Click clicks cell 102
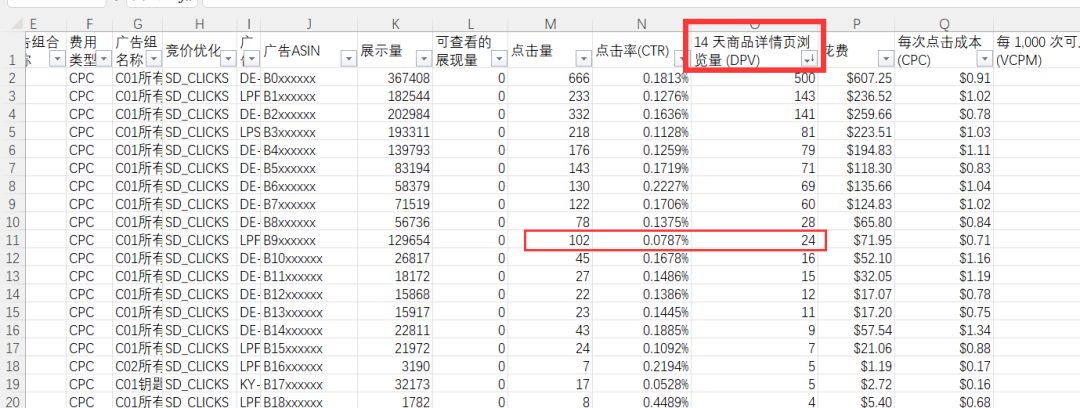Image resolution: width=1080 pixels, height=408 pixels. [550, 241]
